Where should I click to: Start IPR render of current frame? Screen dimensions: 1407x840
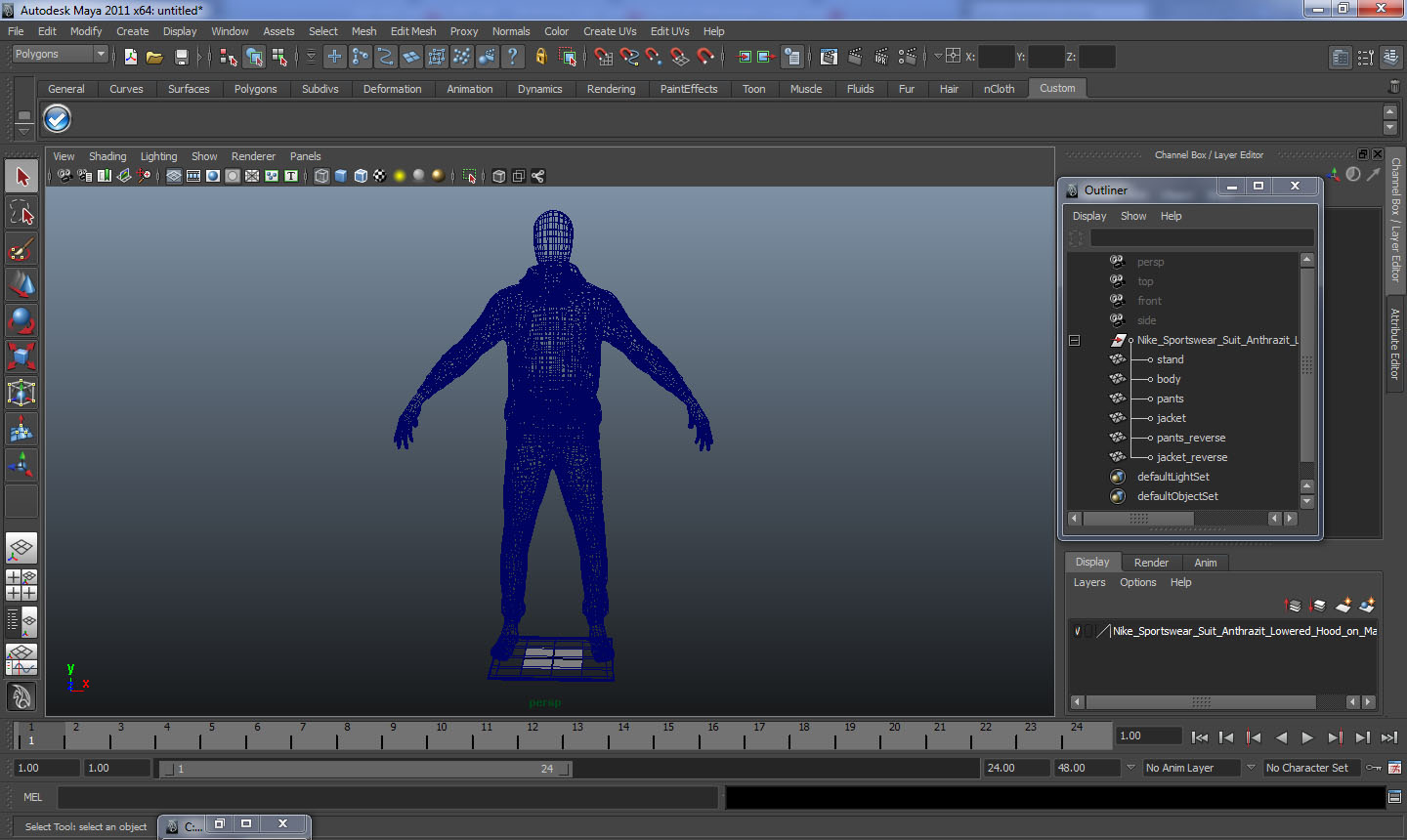[x=880, y=57]
